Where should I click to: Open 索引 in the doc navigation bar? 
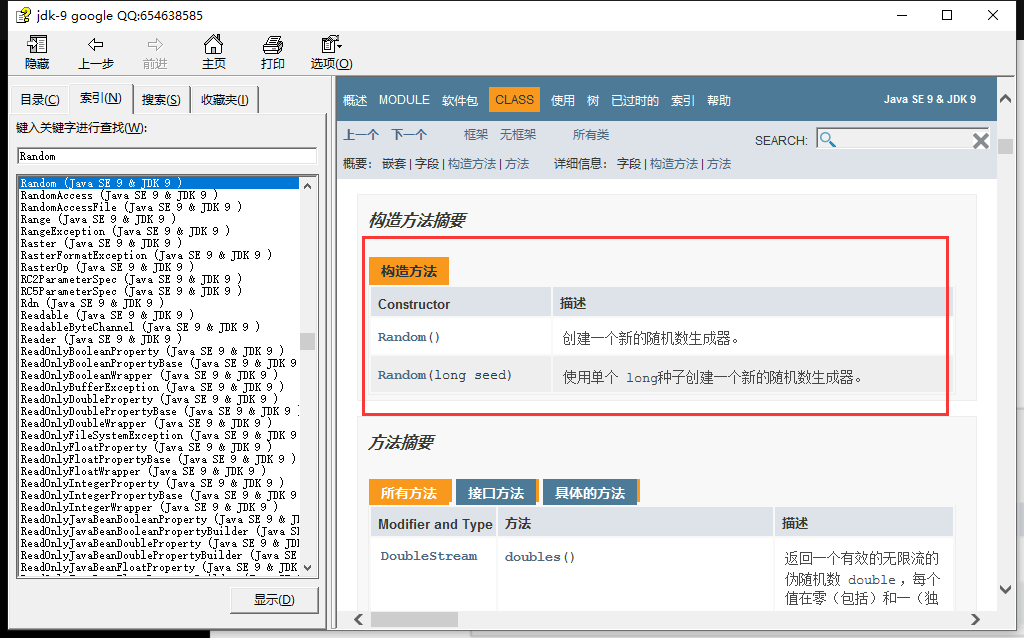click(682, 101)
